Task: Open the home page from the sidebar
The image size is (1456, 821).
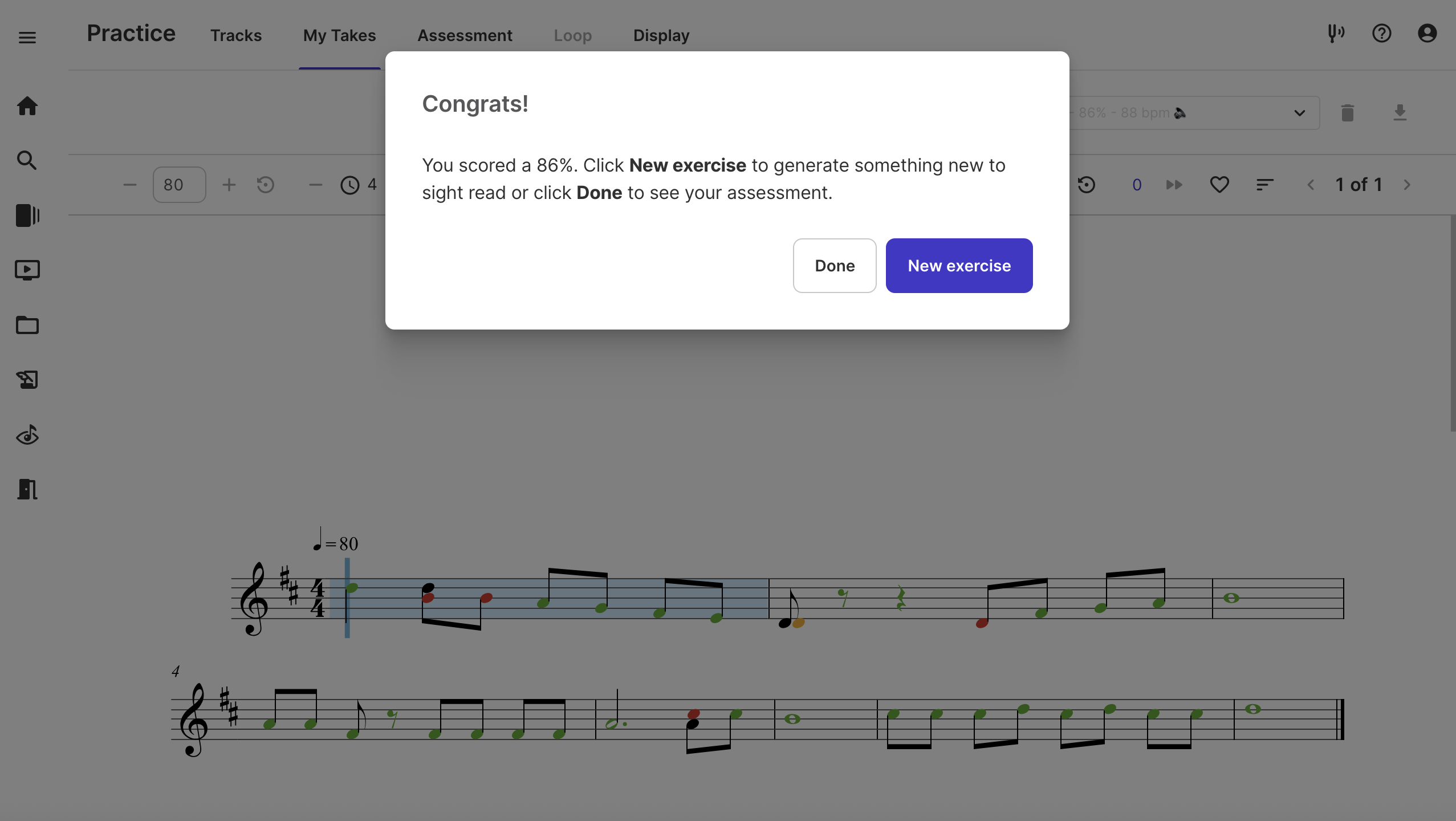Action: coord(27,107)
